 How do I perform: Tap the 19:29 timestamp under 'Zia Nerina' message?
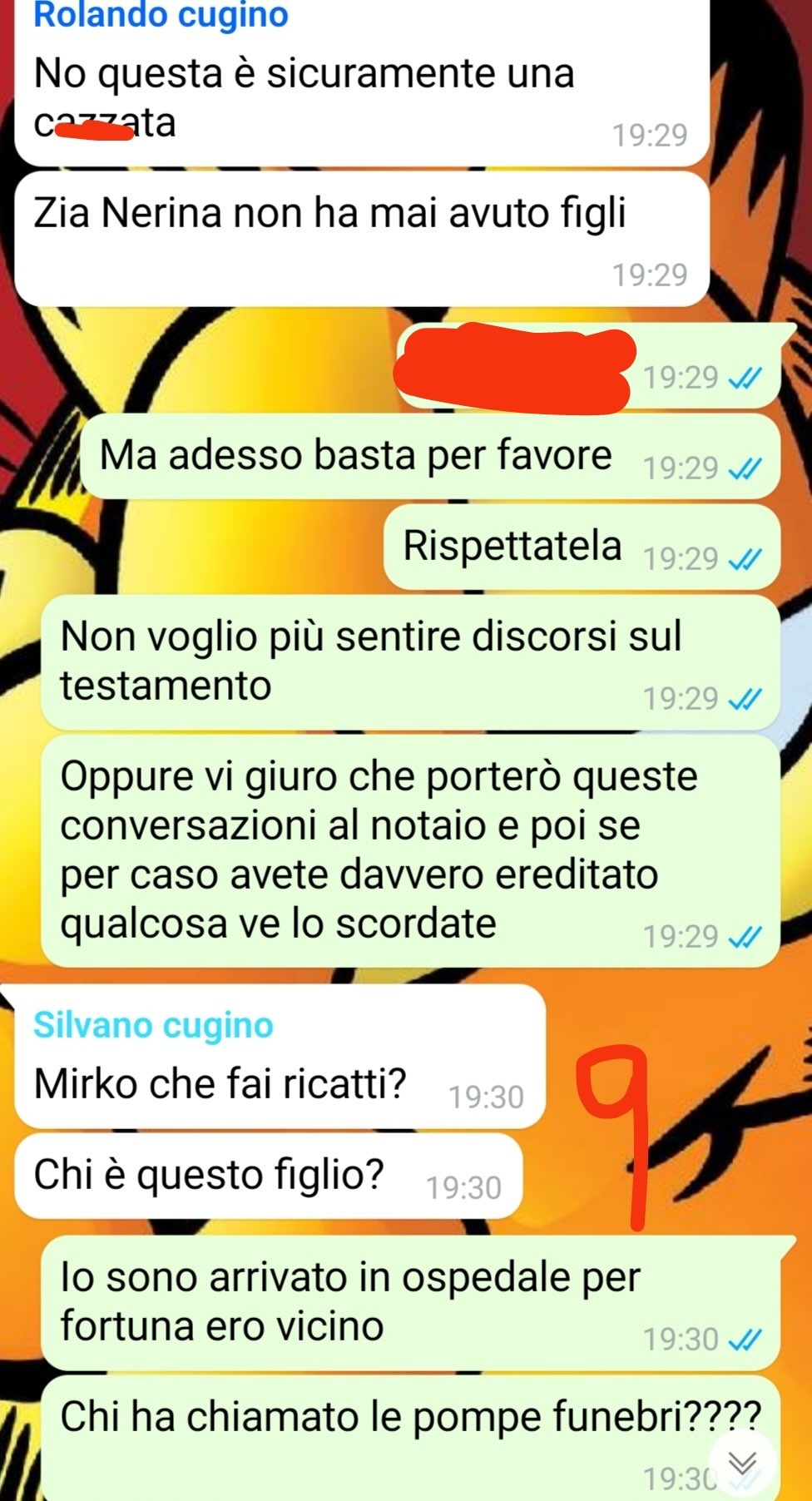tap(650, 275)
